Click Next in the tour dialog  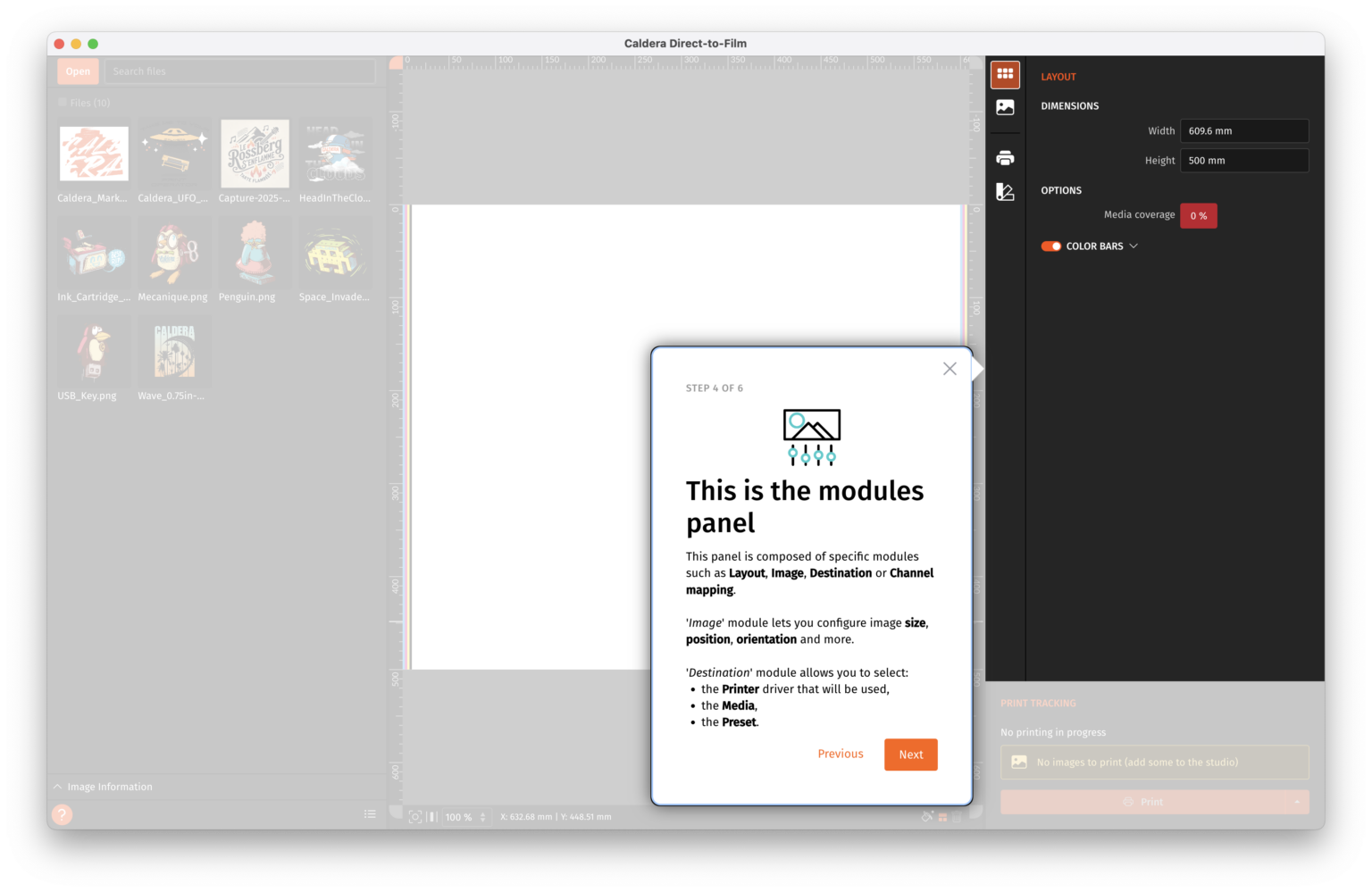coord(910,754)
